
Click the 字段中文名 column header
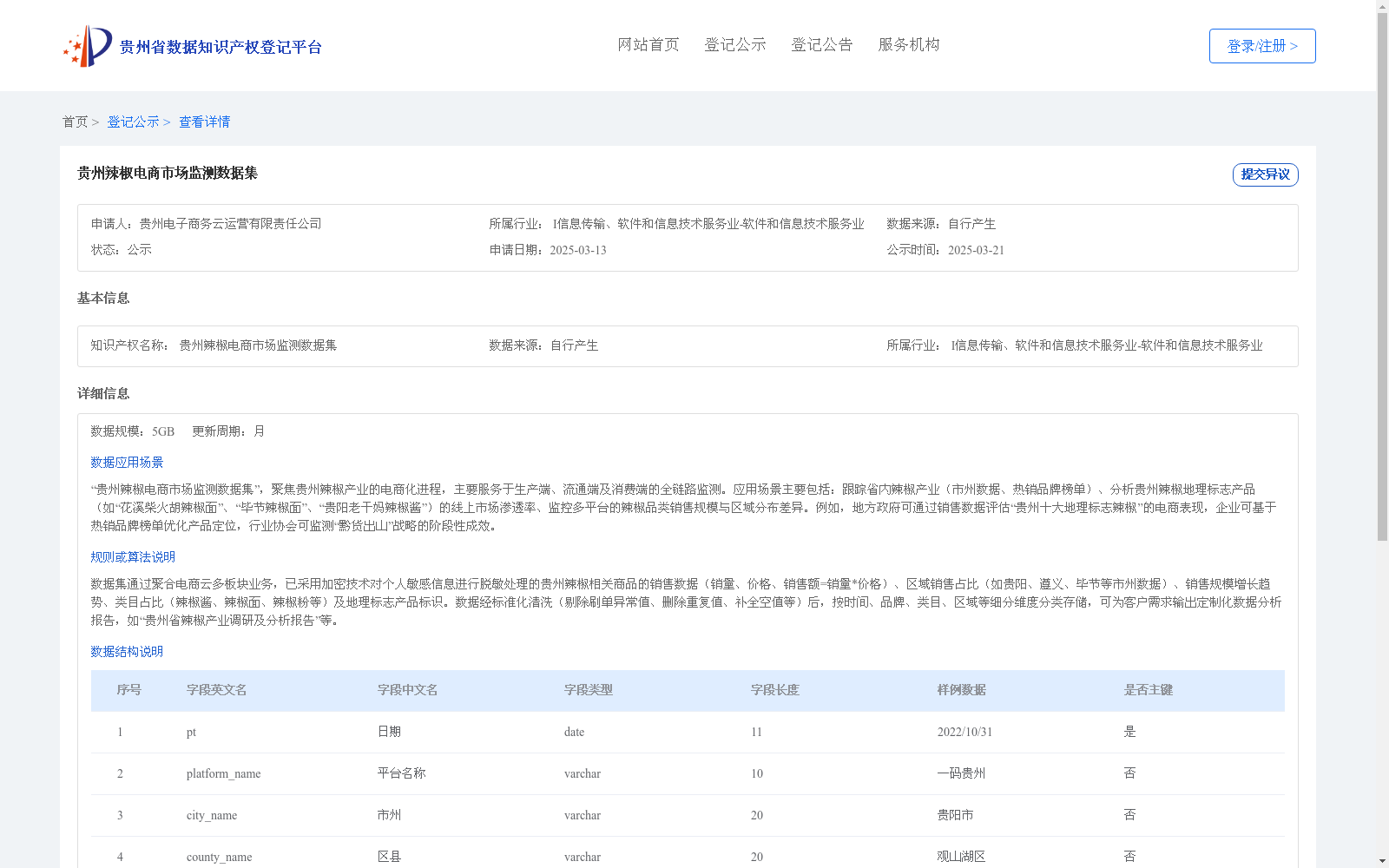[x=408, y=690]
